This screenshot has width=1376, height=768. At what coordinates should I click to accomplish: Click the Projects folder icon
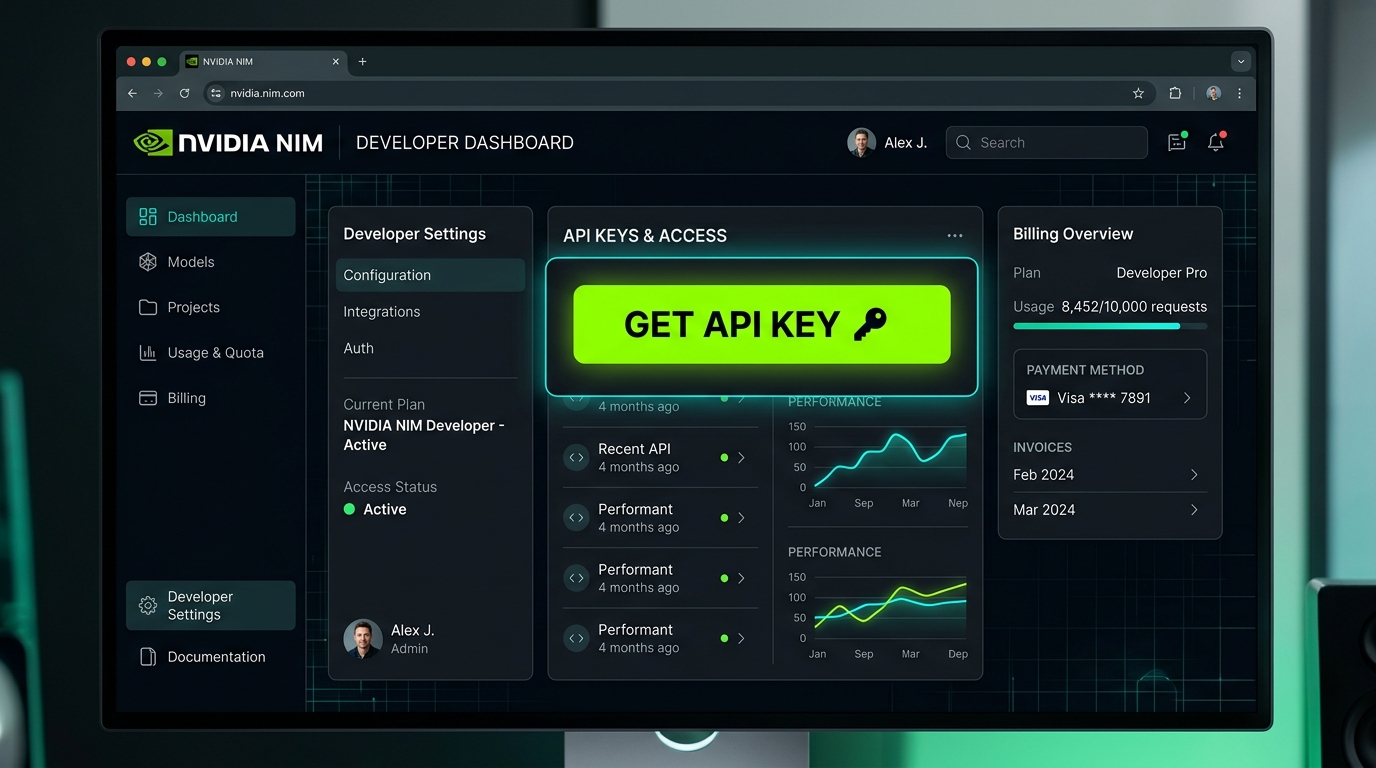pos(148,307)
